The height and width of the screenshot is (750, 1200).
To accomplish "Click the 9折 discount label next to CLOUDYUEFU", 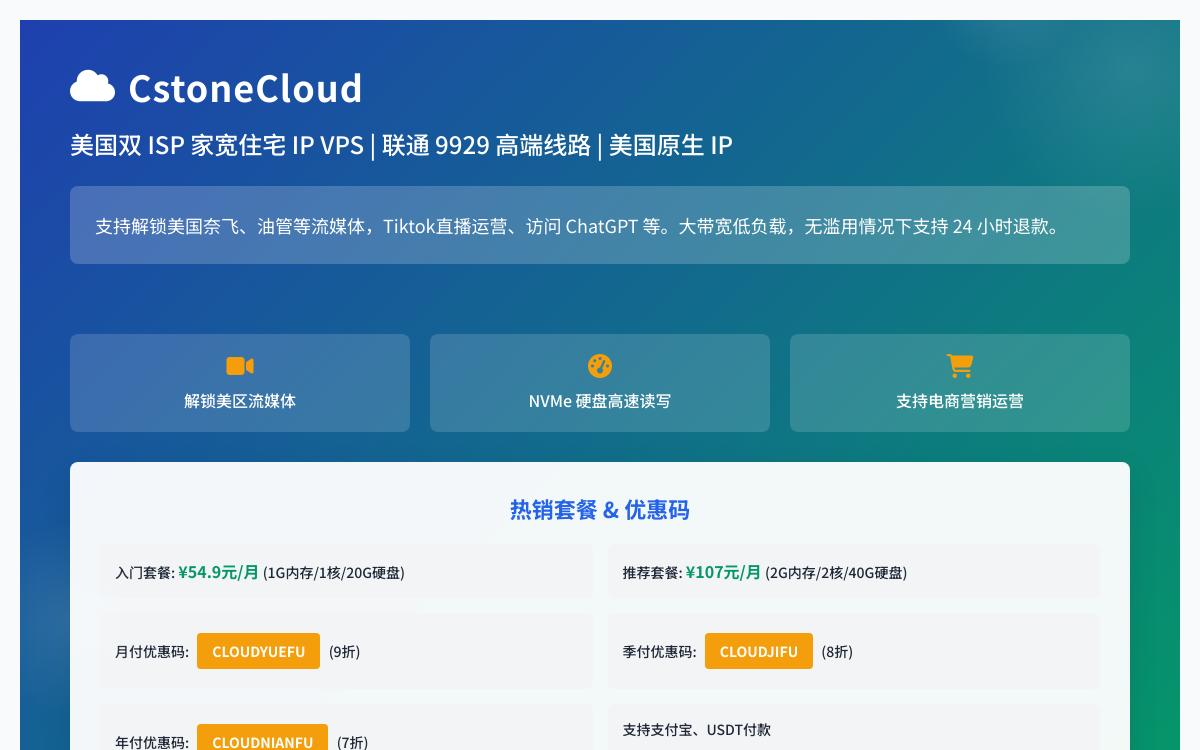I will click(x=343, y=651).
